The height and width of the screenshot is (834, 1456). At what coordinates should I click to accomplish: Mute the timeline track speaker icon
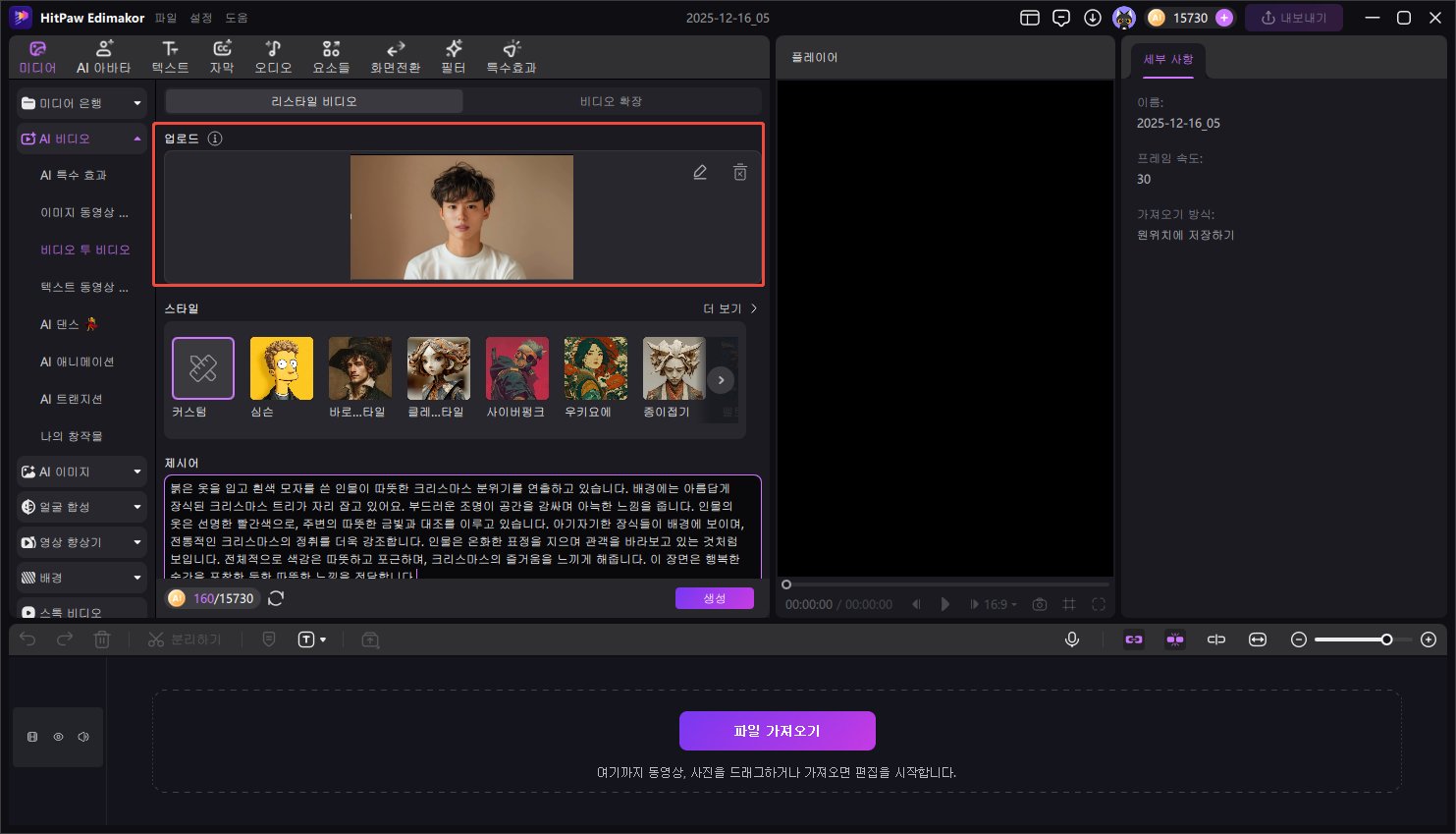[x=83, y=737]
